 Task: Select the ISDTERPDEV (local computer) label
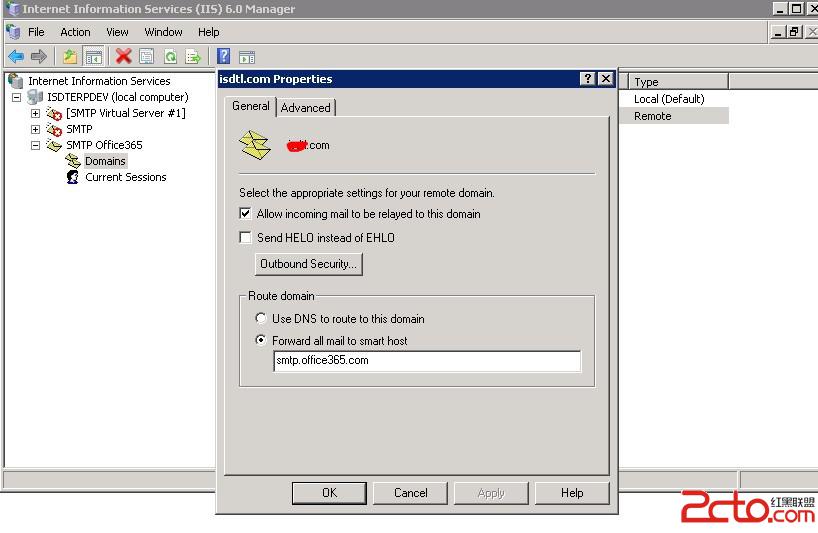pyautogui.click(x=118, y=97)
